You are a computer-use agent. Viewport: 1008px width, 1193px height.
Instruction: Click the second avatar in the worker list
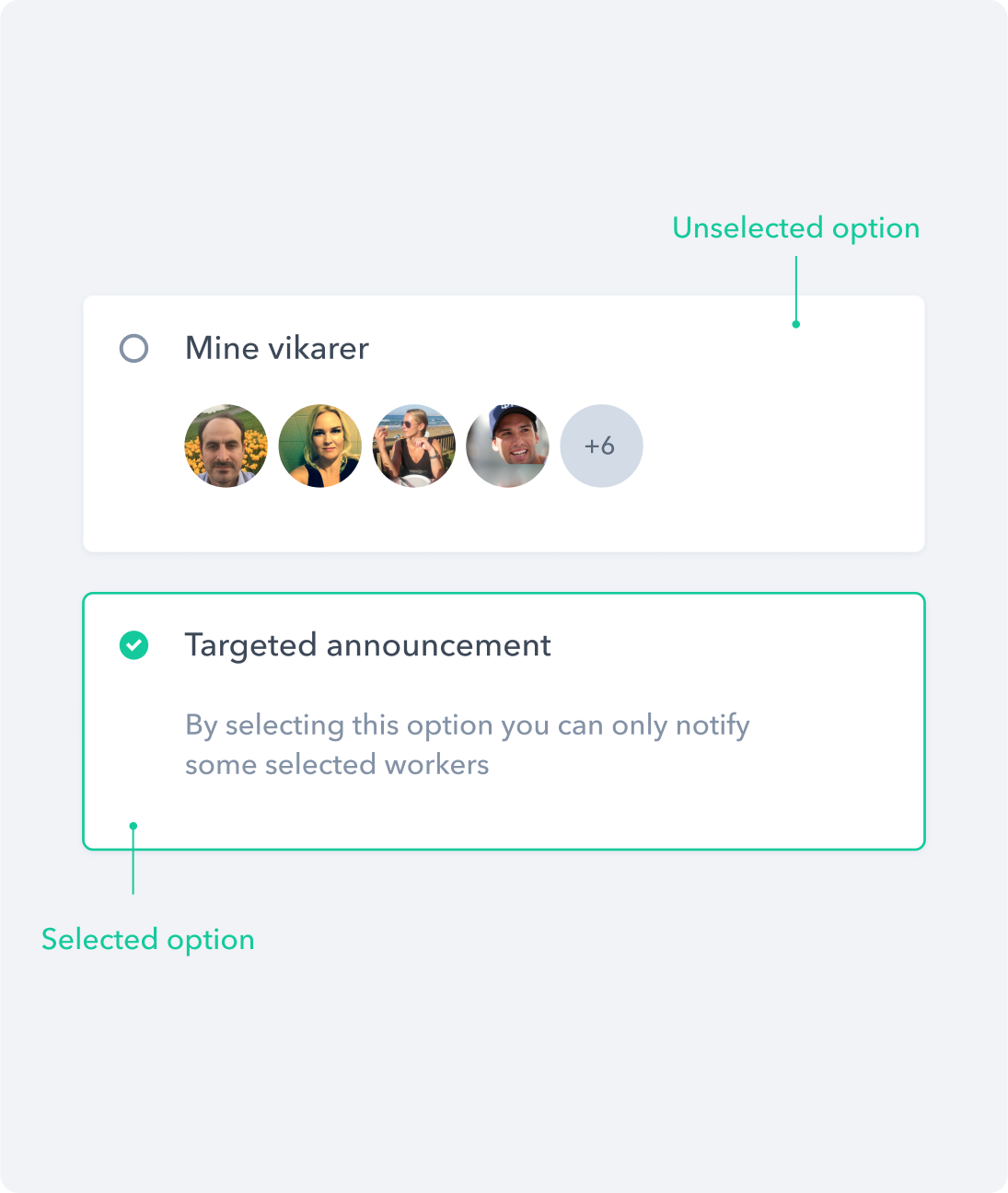[x=319, y=446]
